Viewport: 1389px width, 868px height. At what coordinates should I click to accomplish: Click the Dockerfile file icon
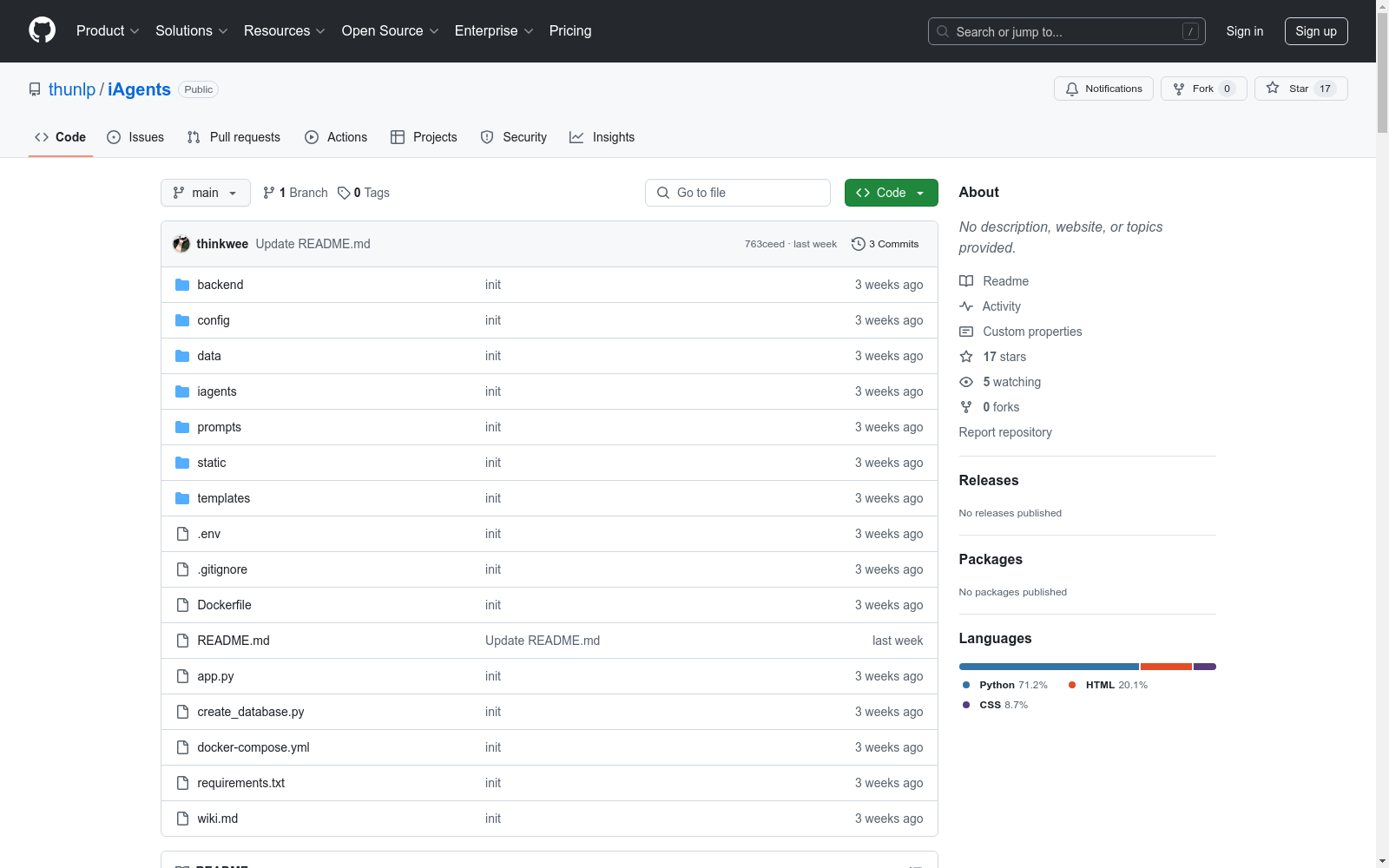click(x=182, y=605)
